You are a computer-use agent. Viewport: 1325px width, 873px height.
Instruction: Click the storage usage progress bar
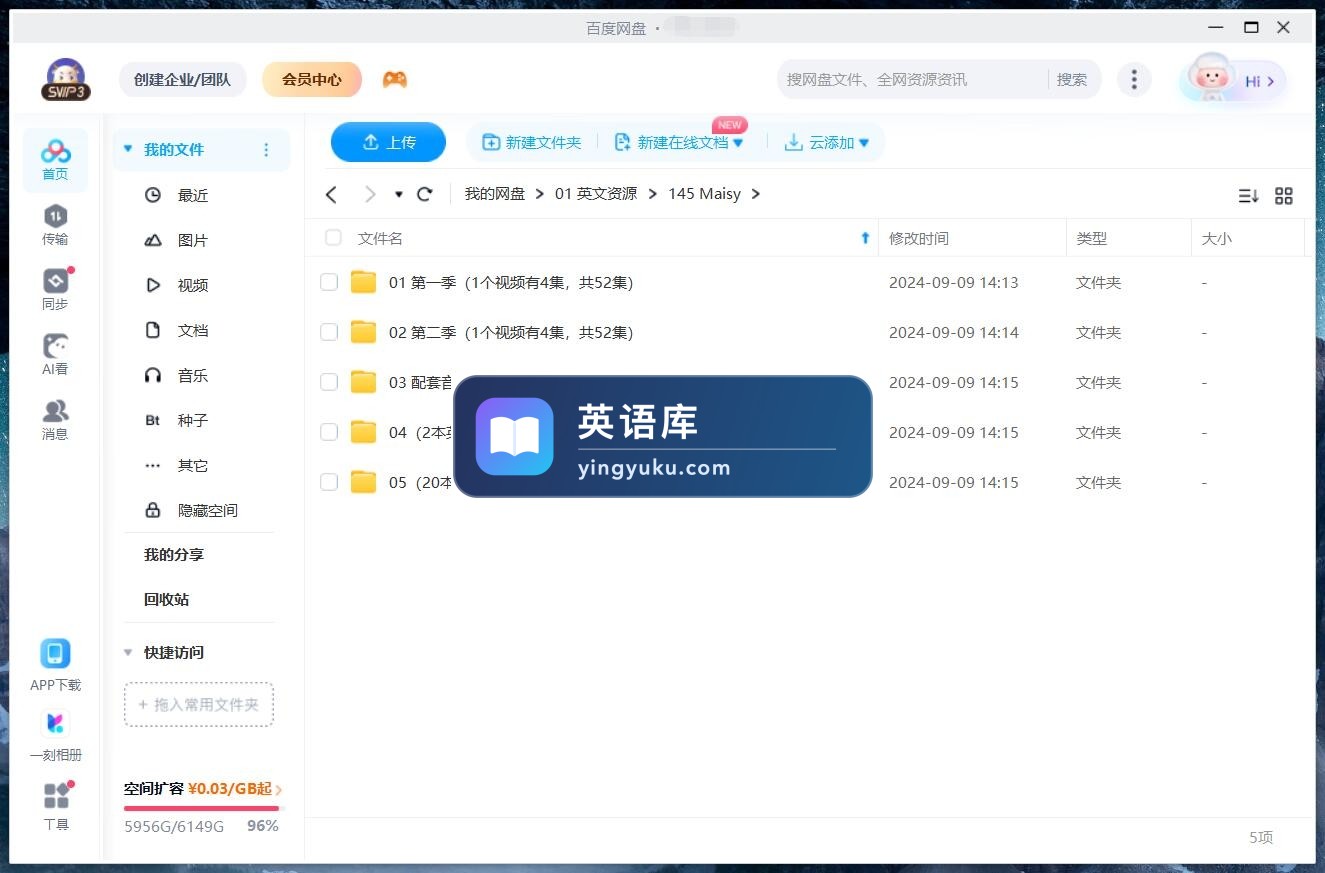pos(204,808)
